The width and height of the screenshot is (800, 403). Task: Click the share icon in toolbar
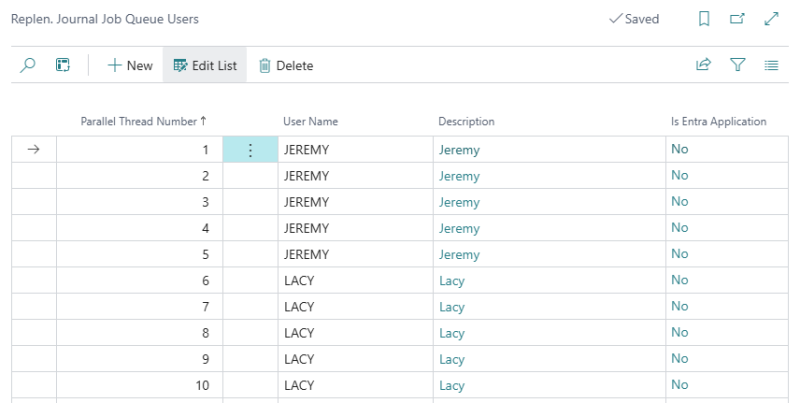tap(703, 66)
